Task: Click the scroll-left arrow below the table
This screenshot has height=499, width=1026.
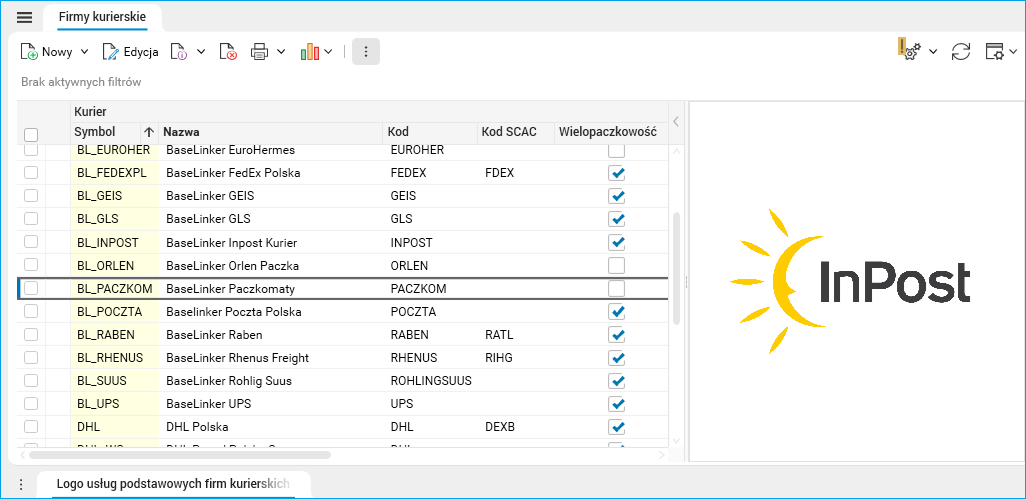Action: 23,455
